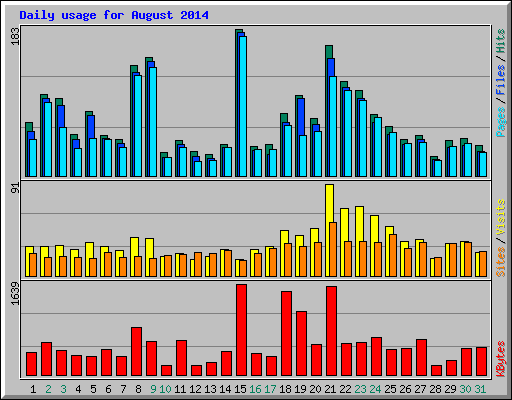This screenshot has width=512, height=400.
Task: Click day label "26" on x-axis
Action: tap(405, 389)
